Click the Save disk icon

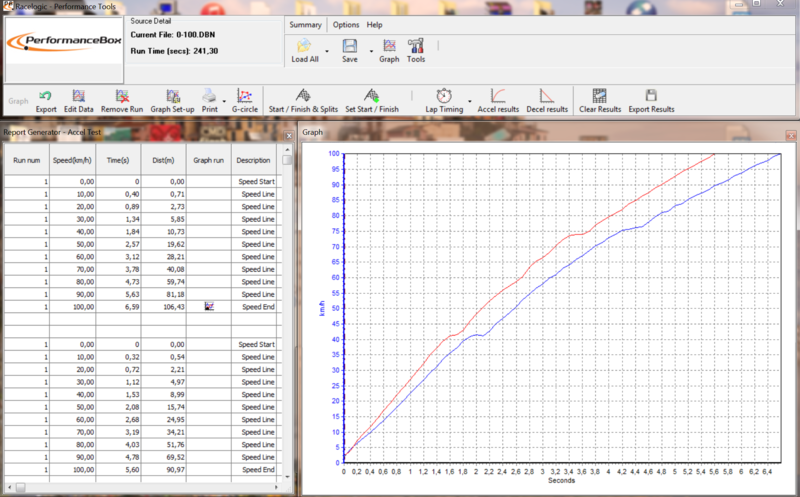350,46
